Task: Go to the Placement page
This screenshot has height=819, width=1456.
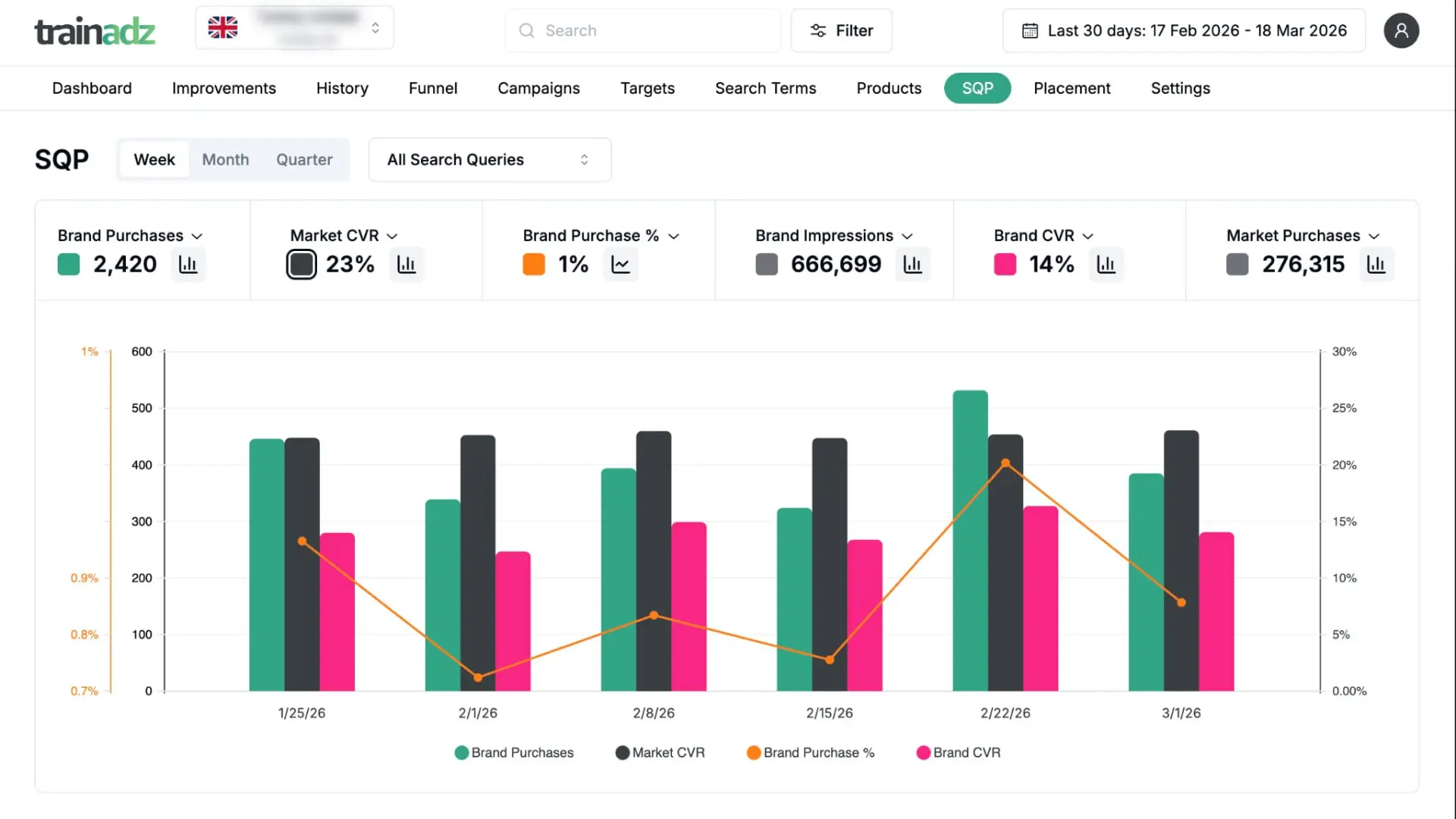Action: coord(1072,88)
